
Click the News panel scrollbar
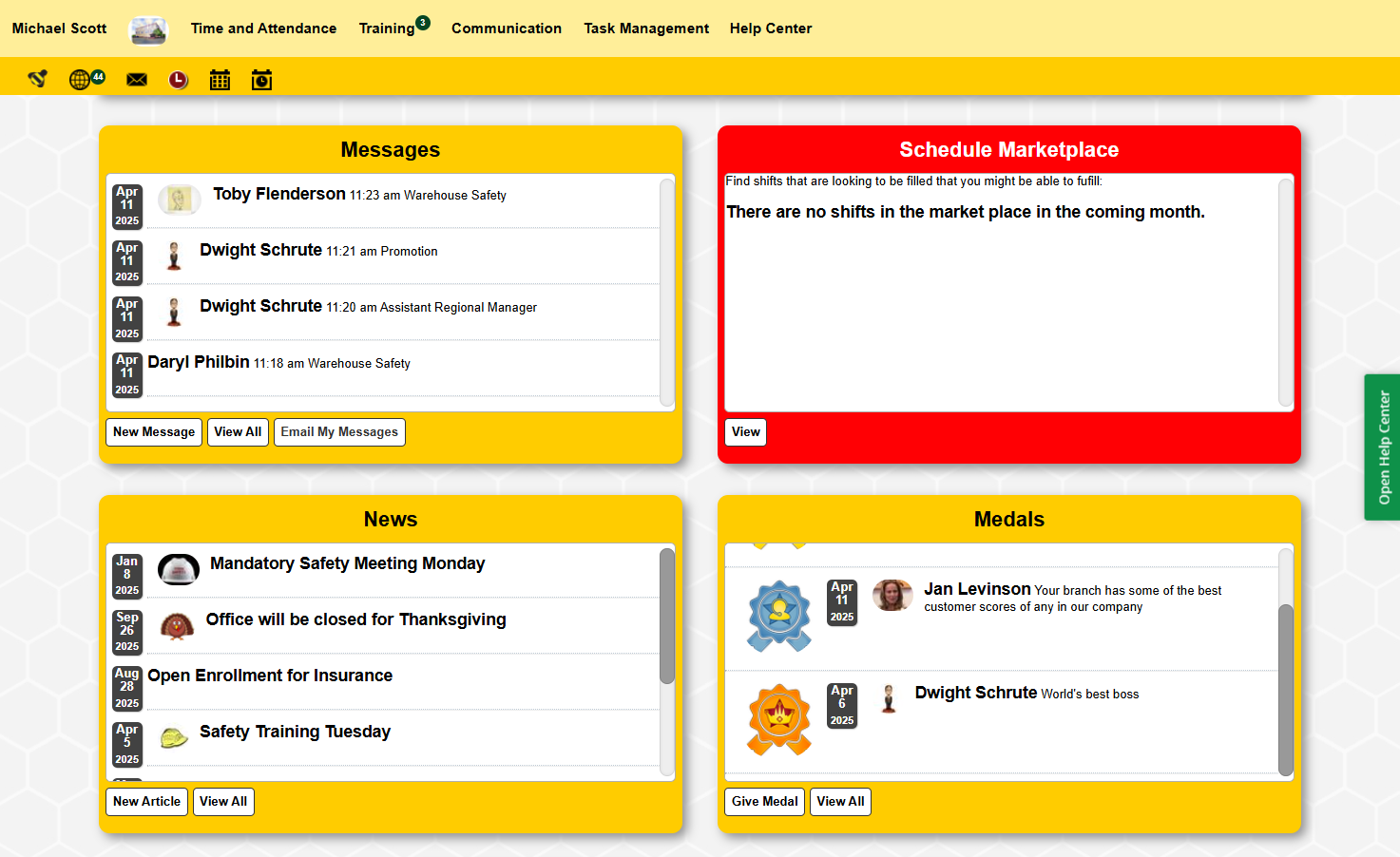tap(666, 616)
